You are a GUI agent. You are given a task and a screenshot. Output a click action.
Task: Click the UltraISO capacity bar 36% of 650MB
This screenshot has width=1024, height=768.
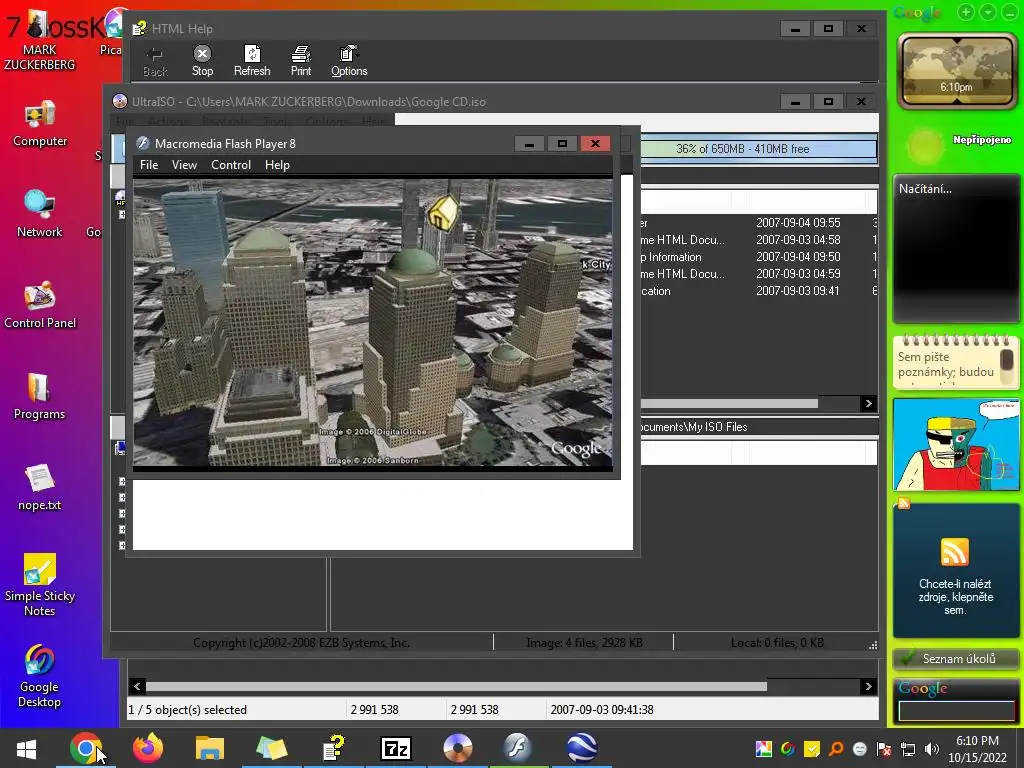(759, 149)
